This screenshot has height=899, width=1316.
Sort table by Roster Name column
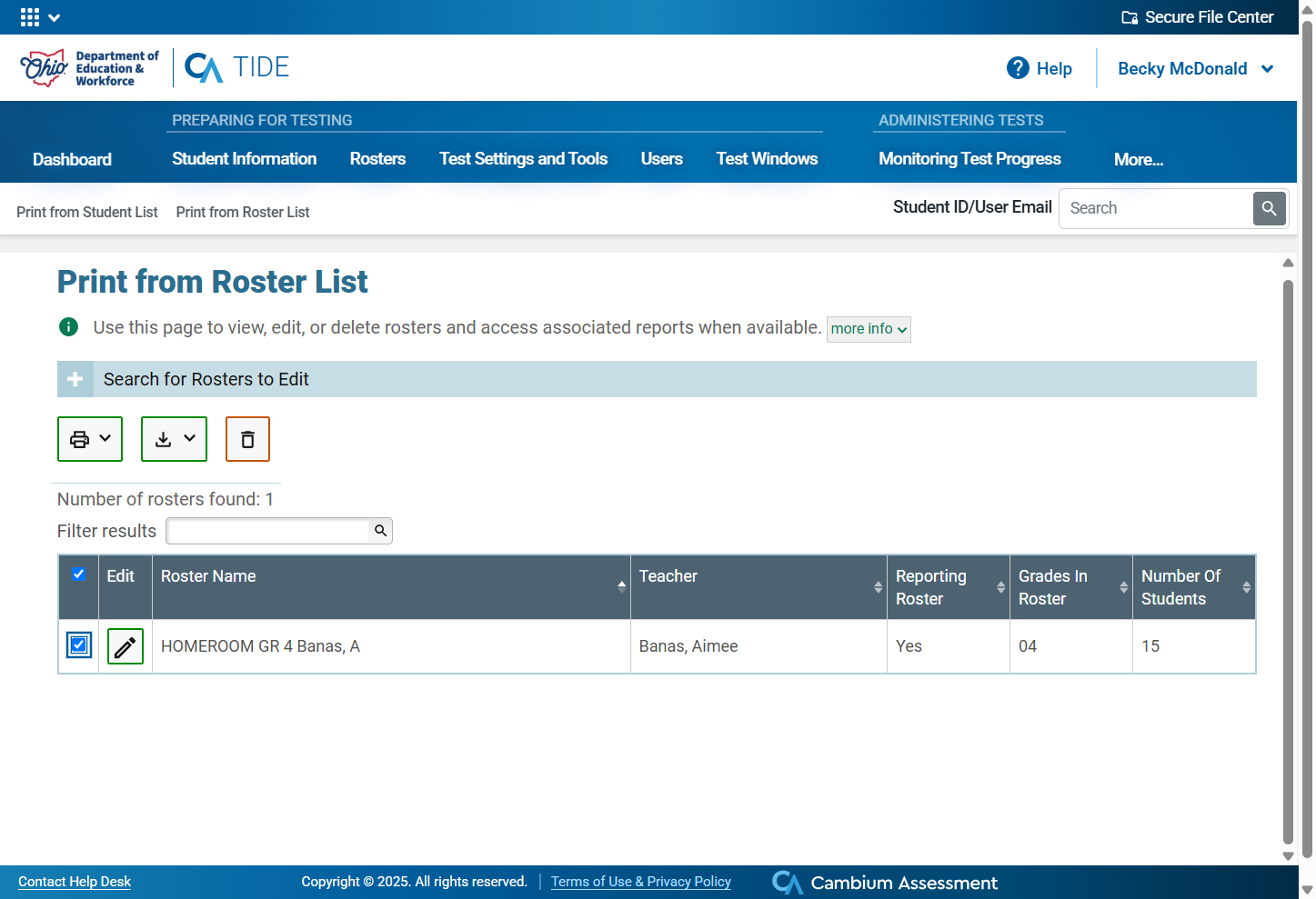click(x=391, y=587)
